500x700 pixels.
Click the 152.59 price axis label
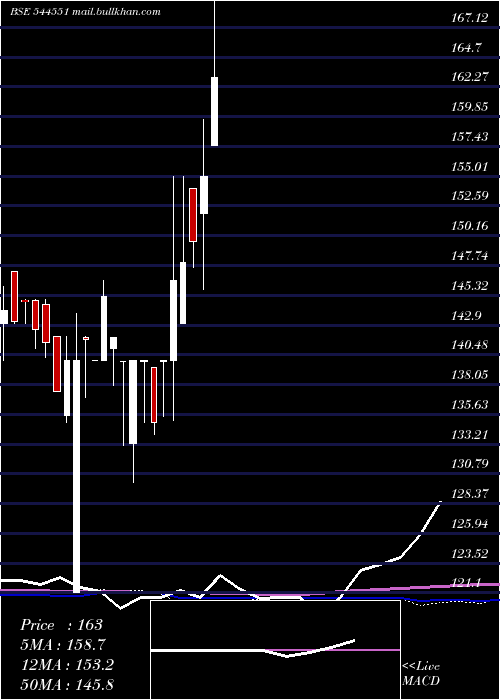coord(469,196)
